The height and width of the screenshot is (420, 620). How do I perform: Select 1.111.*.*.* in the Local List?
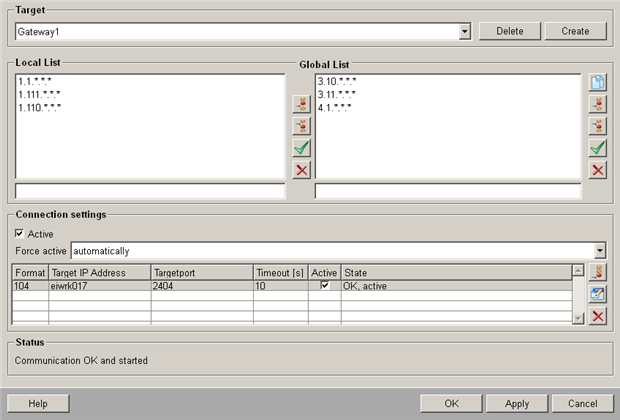(40, 94)
